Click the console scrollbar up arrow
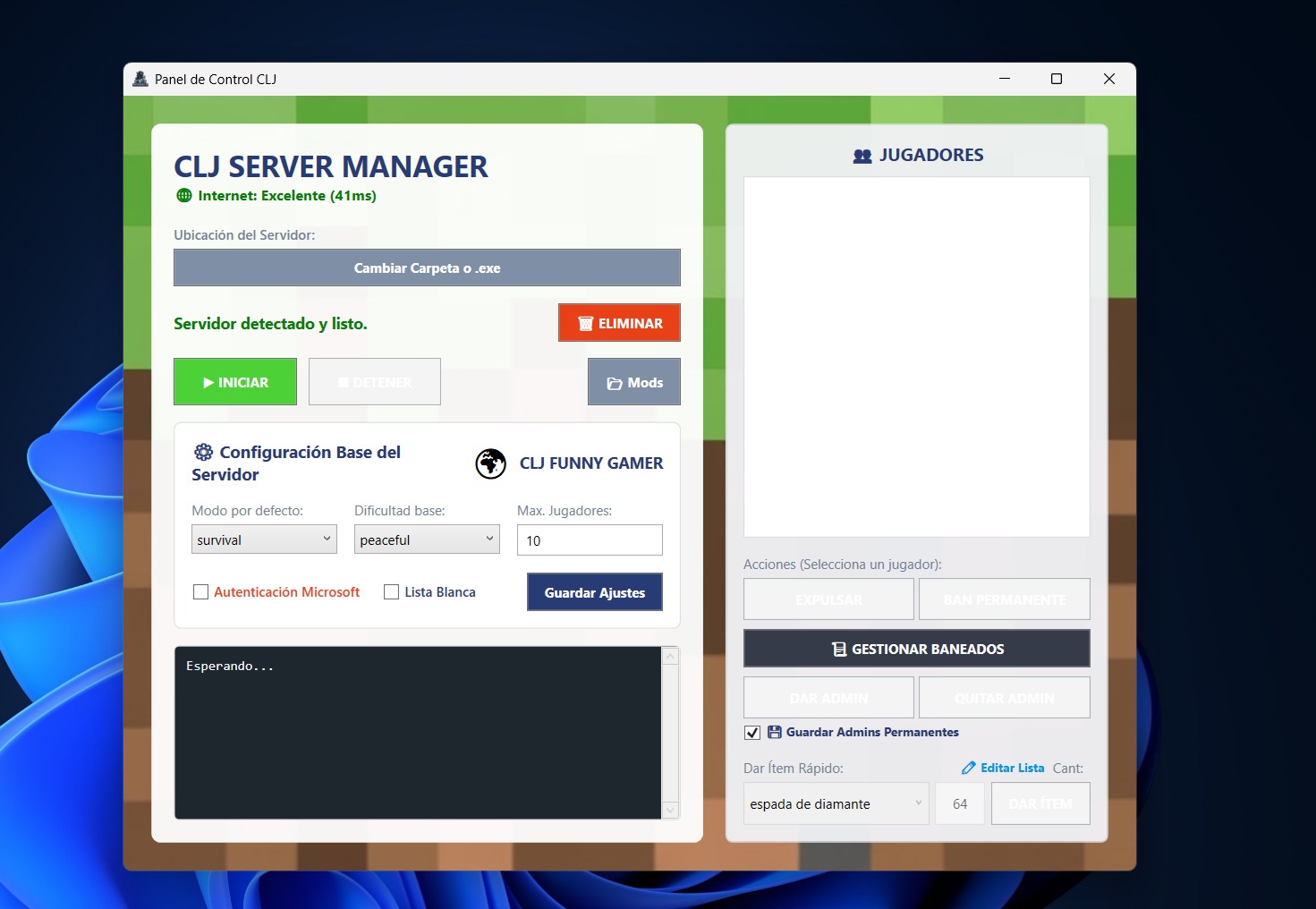This screenshot has width=1316, height=909. [x=670, y=656]
